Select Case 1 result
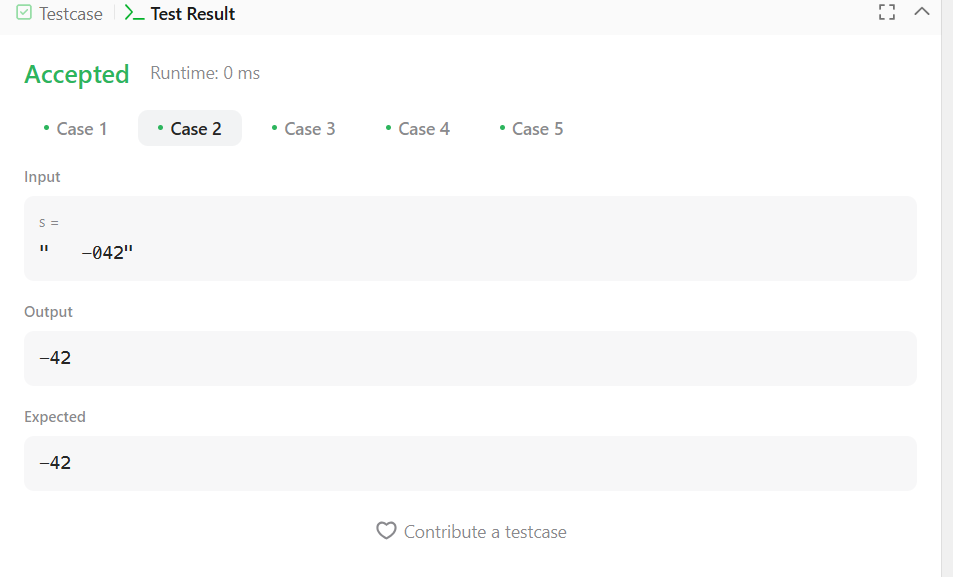The image size is (953, 577). coord(75,128)
